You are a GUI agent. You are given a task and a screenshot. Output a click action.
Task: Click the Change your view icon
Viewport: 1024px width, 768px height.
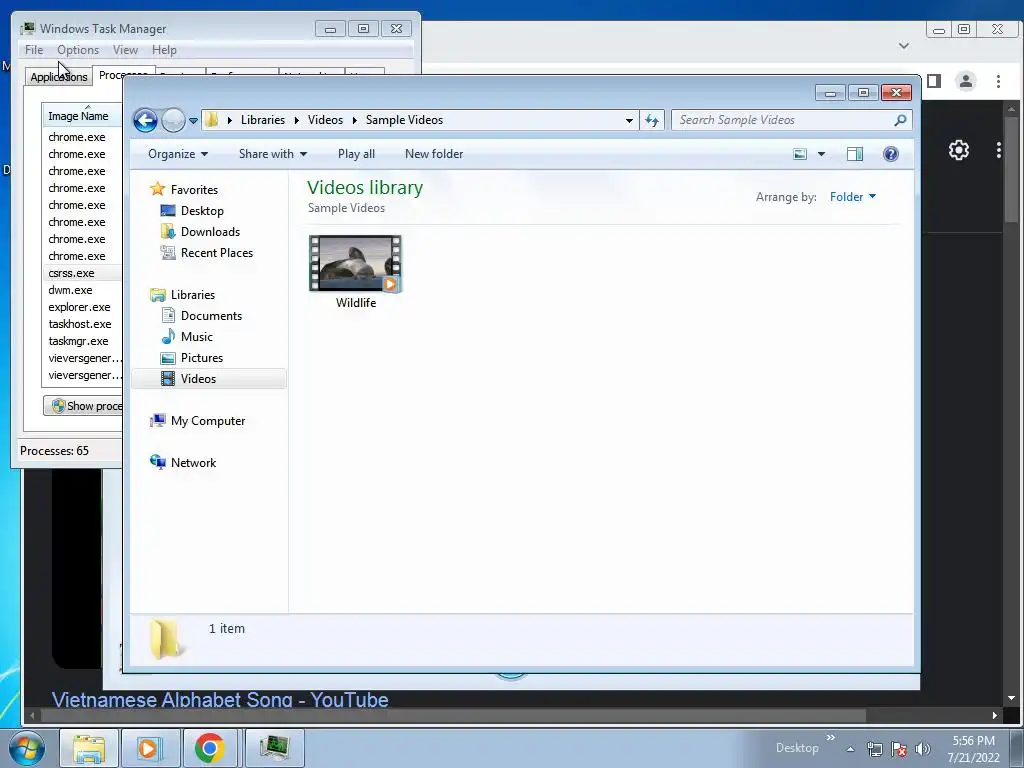800,154
